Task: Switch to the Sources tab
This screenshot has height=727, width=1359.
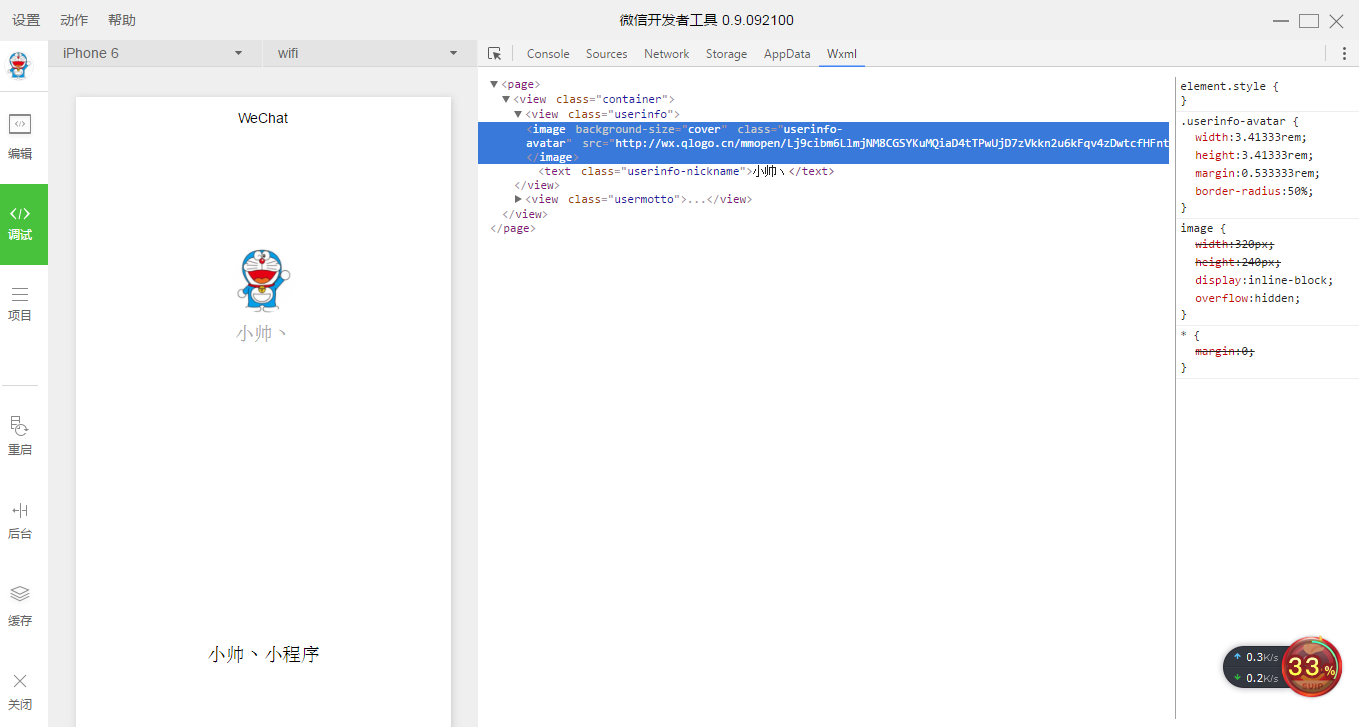Action: (607, 54)
